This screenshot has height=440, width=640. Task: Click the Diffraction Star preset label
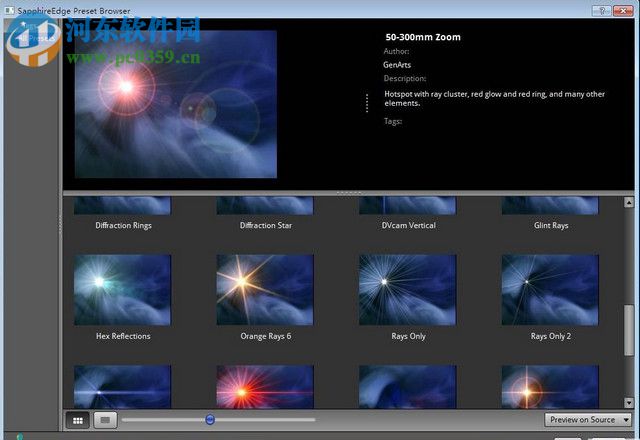266,225
